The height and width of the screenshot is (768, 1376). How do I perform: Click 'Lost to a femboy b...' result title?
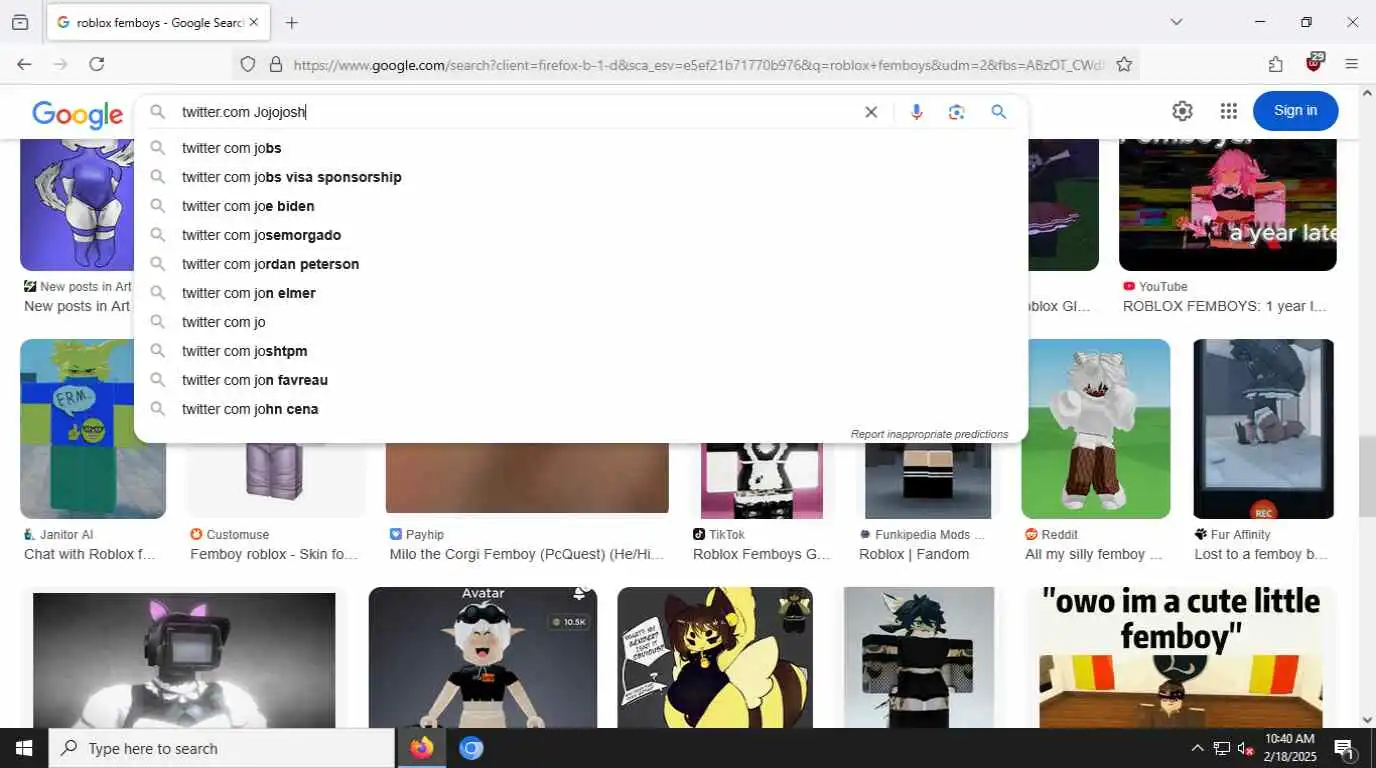(x=1262, y=554)
